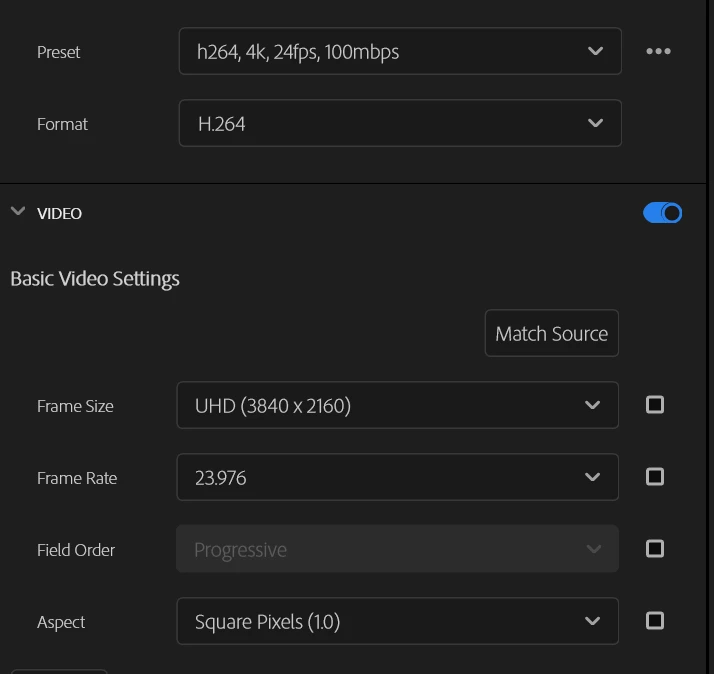Viewport: 714px width, 674px height.
Task: Click the down arrow in the Frame Rate field
Action: tap(592, 477)
